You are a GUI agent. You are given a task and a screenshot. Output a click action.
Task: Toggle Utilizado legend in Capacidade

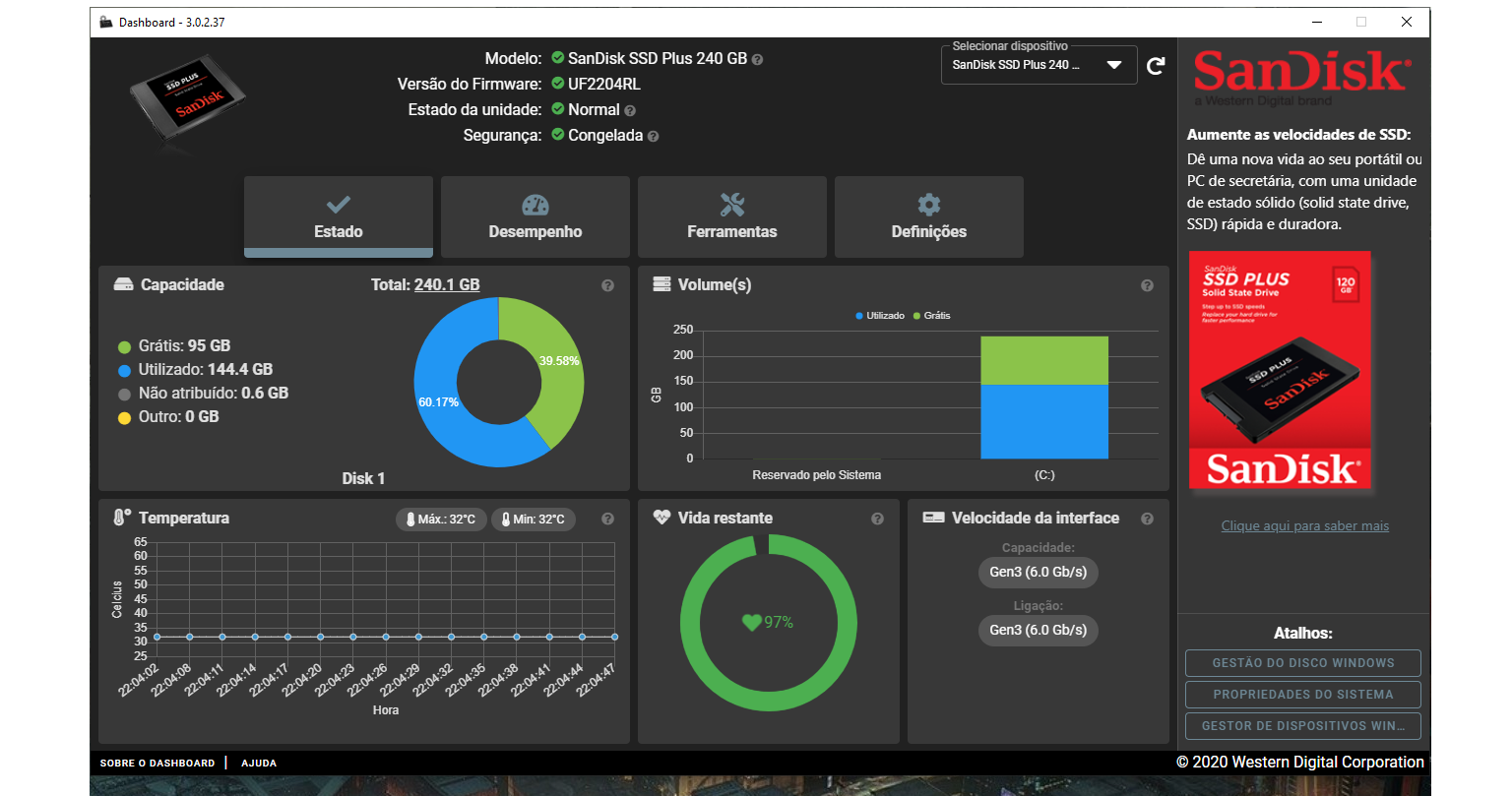[195, 370]
